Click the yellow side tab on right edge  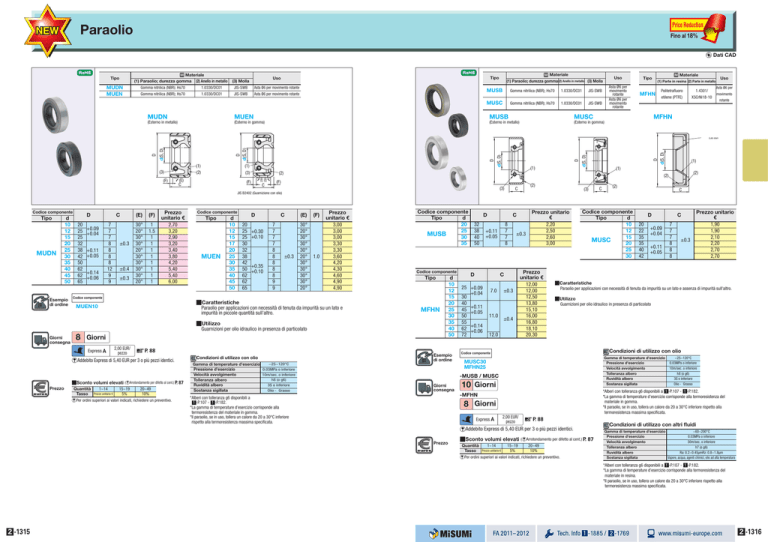(755, 160)
